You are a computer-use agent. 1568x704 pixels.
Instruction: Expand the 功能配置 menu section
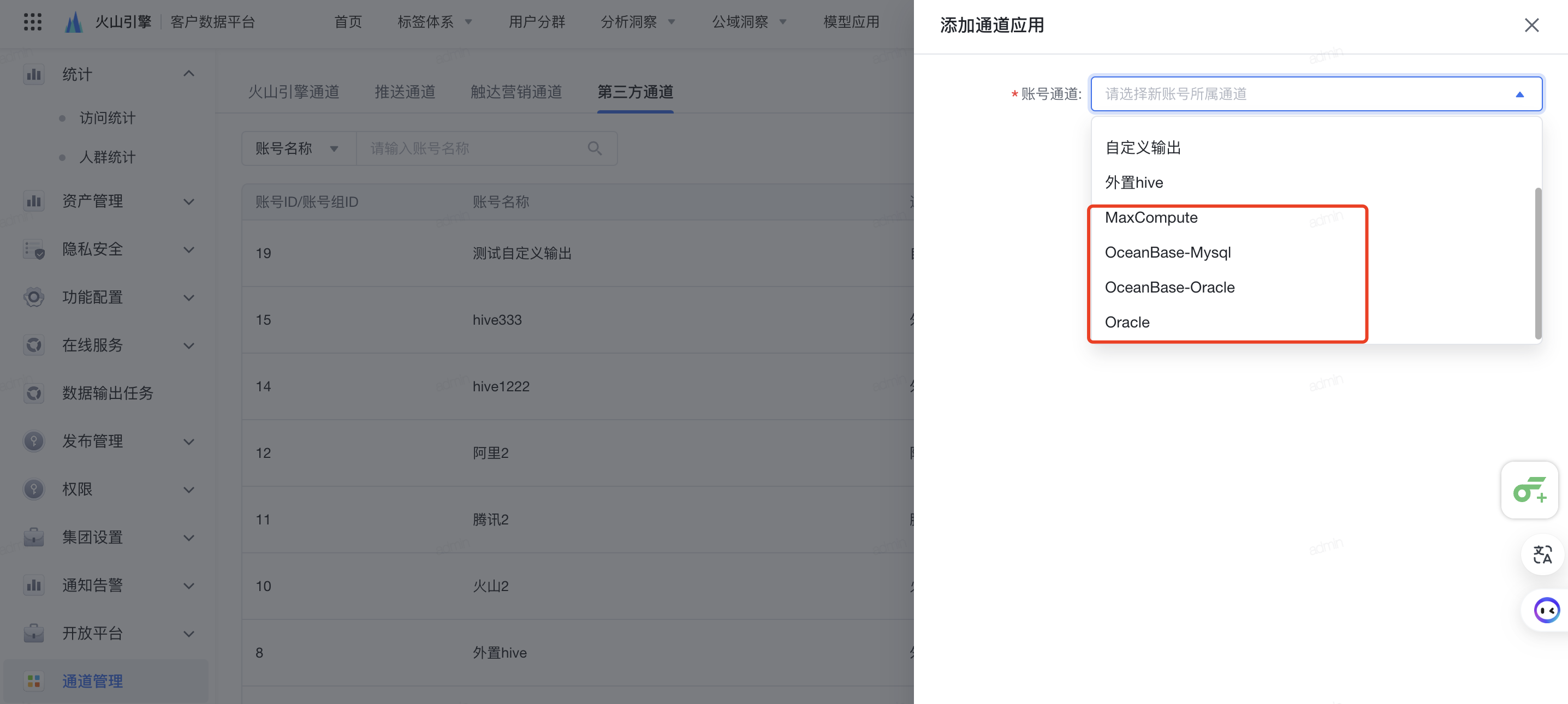[x=189, y=297]
